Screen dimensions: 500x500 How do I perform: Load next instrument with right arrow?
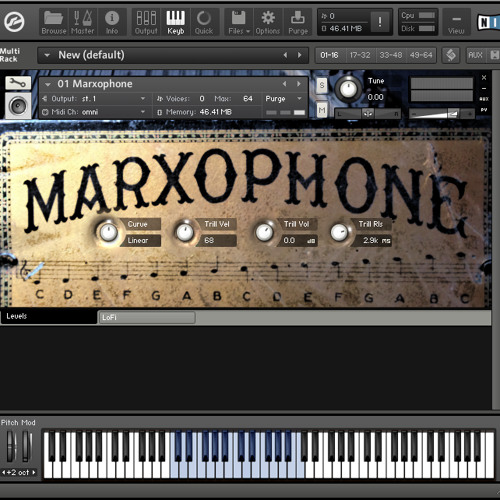pyautogui.click(x=299, y=84)
